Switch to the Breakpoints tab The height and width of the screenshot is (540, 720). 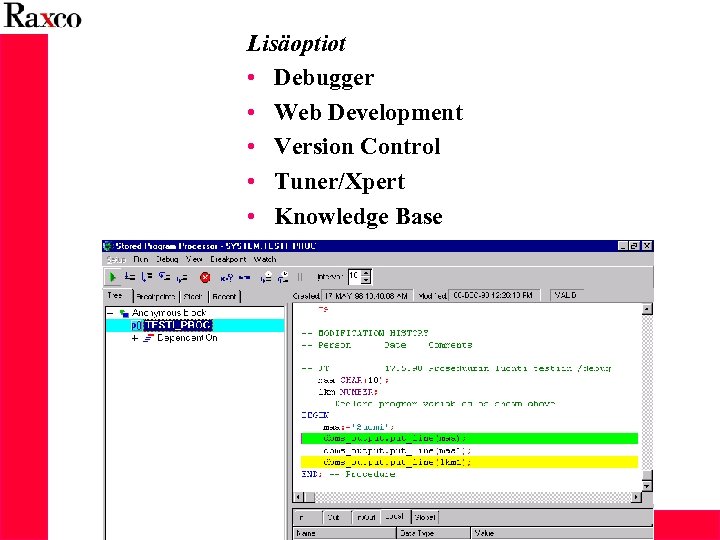[x=156, y=297]
